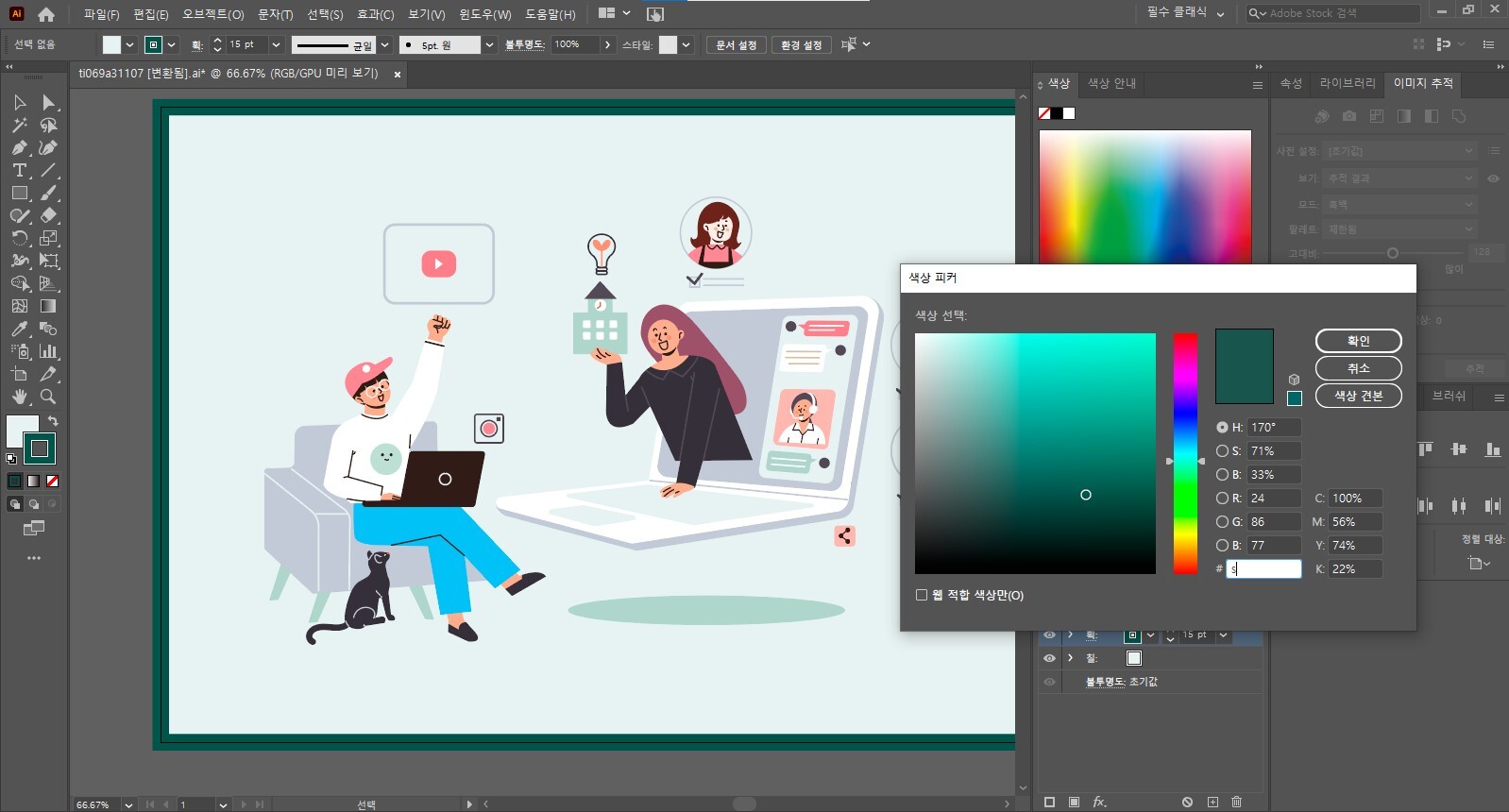Select the S saturation radio button
This screenshot has height=812, width=1509.
click(x=1222, y=451)
